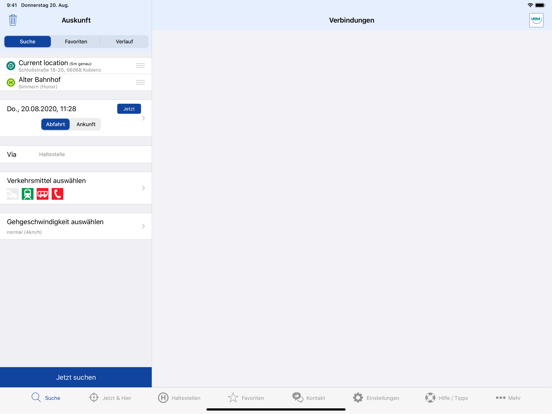Open the VRM logo button in top right
This screenshot has height=414, width=552.
coord(536,20)
